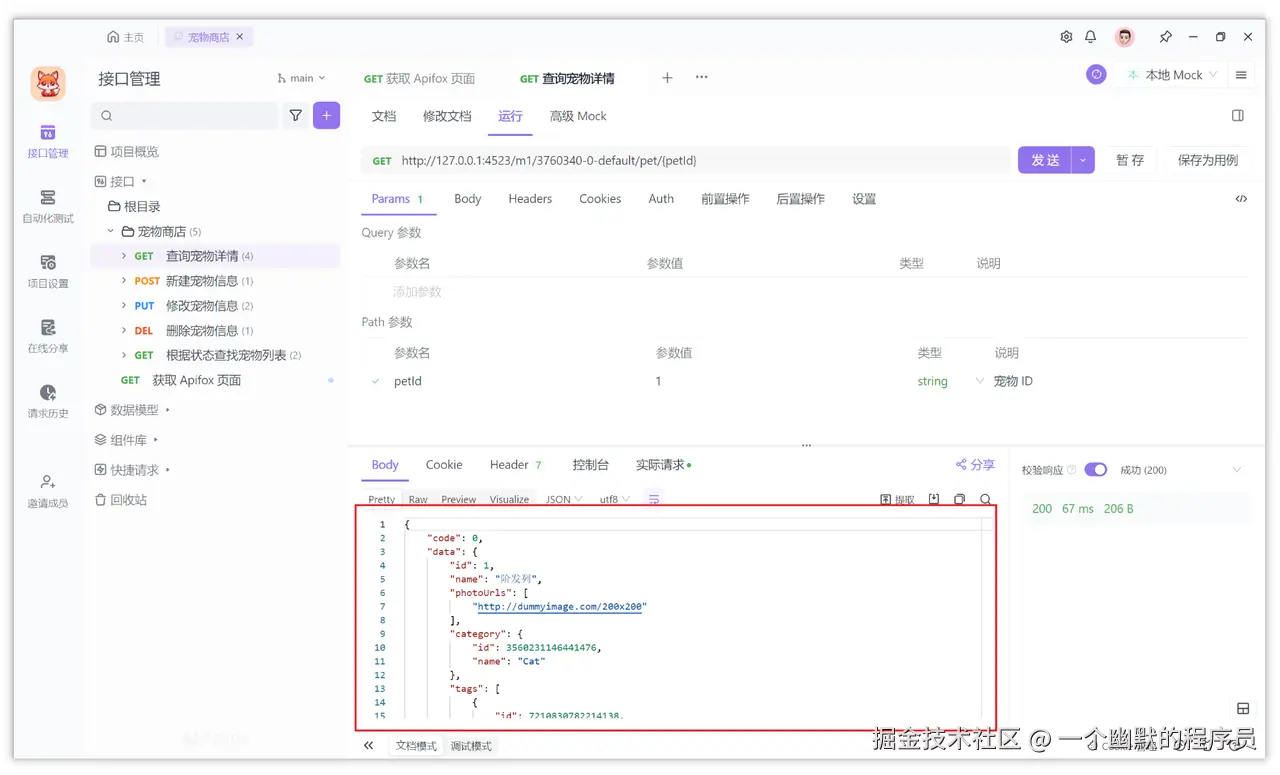Screen dimensions: 1280x775
Task: Click the layout icon at bottom right
Action: [x=1243, y=708]
